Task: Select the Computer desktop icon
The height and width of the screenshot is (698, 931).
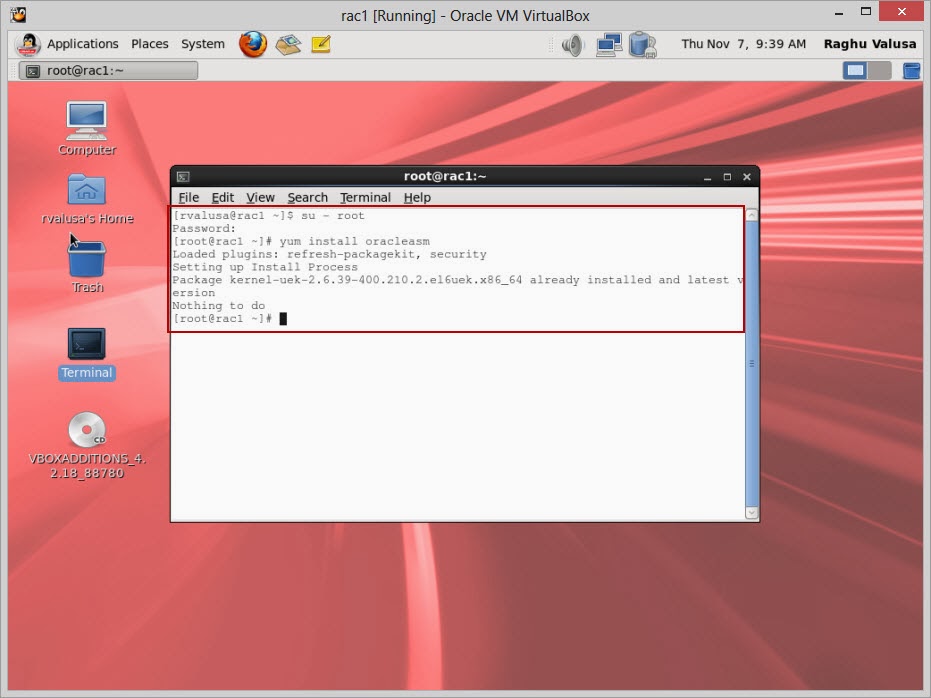Action: coord(87,128)
